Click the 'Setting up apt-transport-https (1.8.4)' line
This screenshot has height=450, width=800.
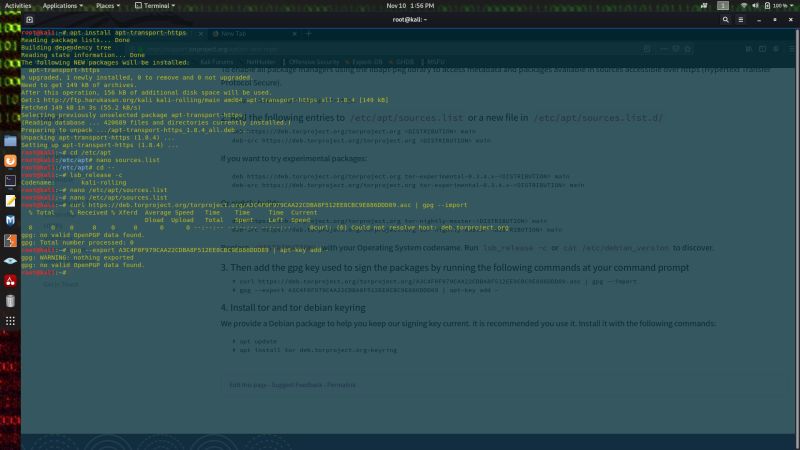pos(99,145)
